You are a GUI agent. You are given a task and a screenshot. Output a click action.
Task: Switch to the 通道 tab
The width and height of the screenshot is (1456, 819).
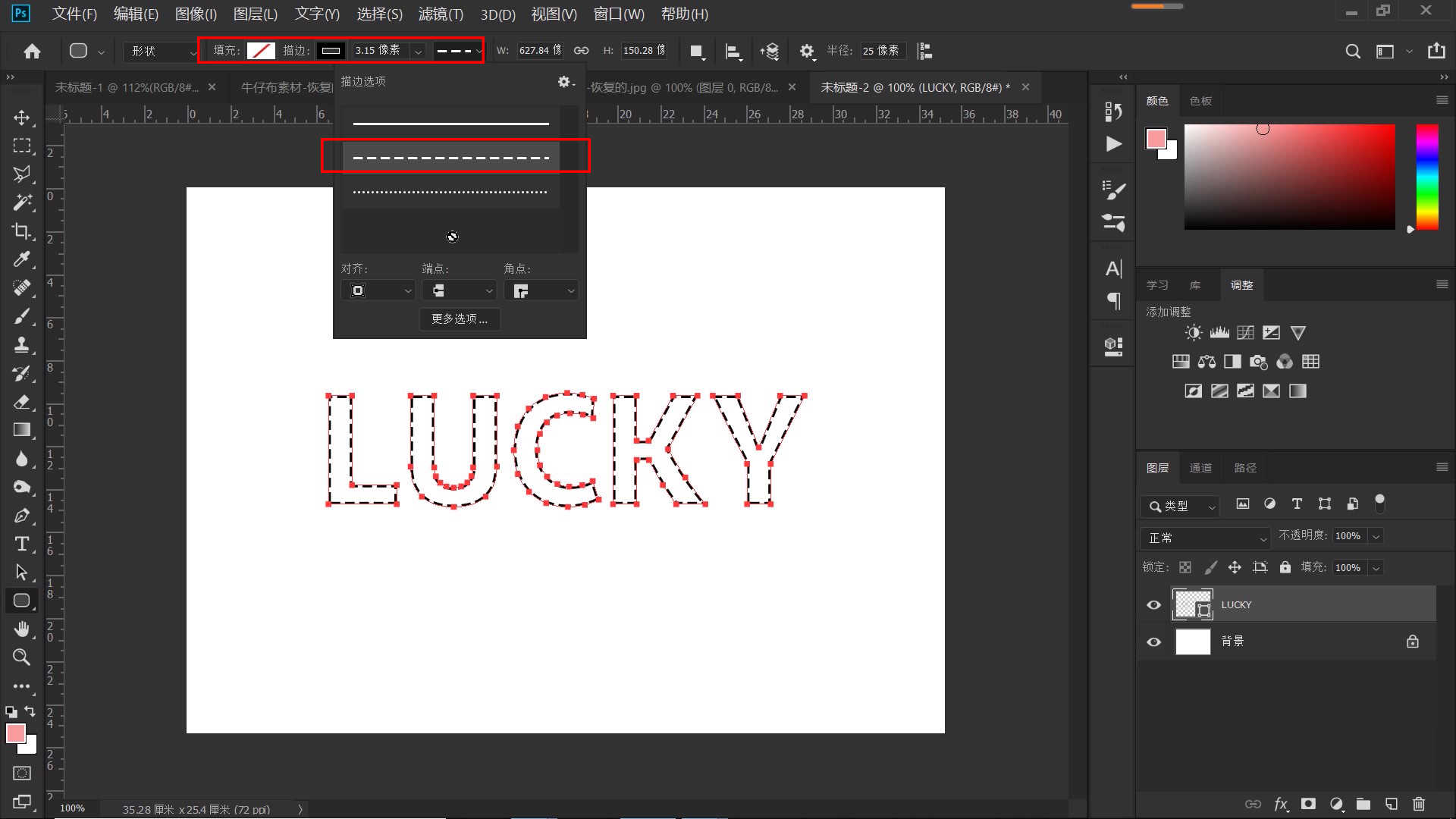pos(1200,468)
